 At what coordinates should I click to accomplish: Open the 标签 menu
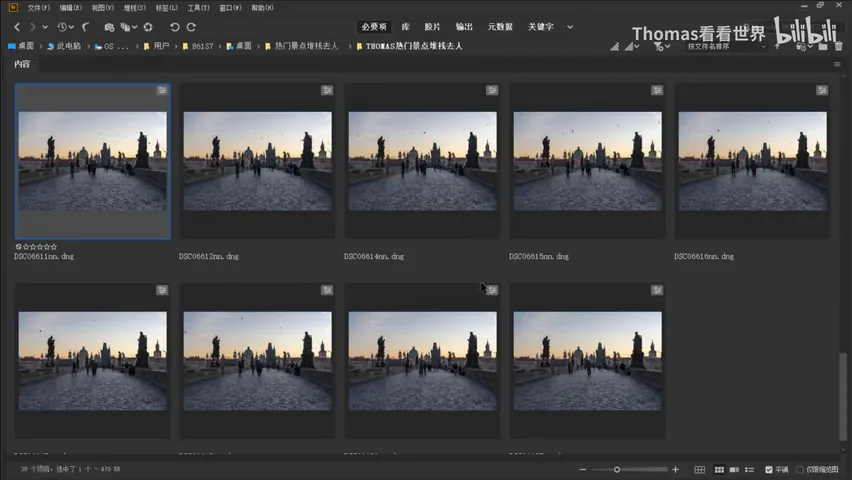click(x=166, y=8)
